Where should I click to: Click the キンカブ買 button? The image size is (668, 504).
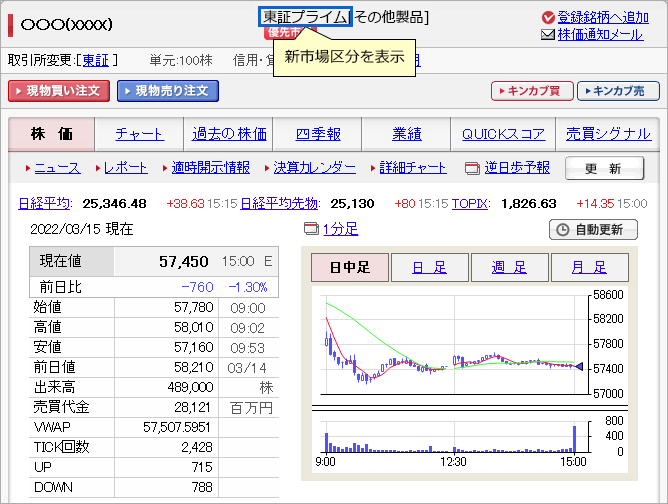pos(532,91)
